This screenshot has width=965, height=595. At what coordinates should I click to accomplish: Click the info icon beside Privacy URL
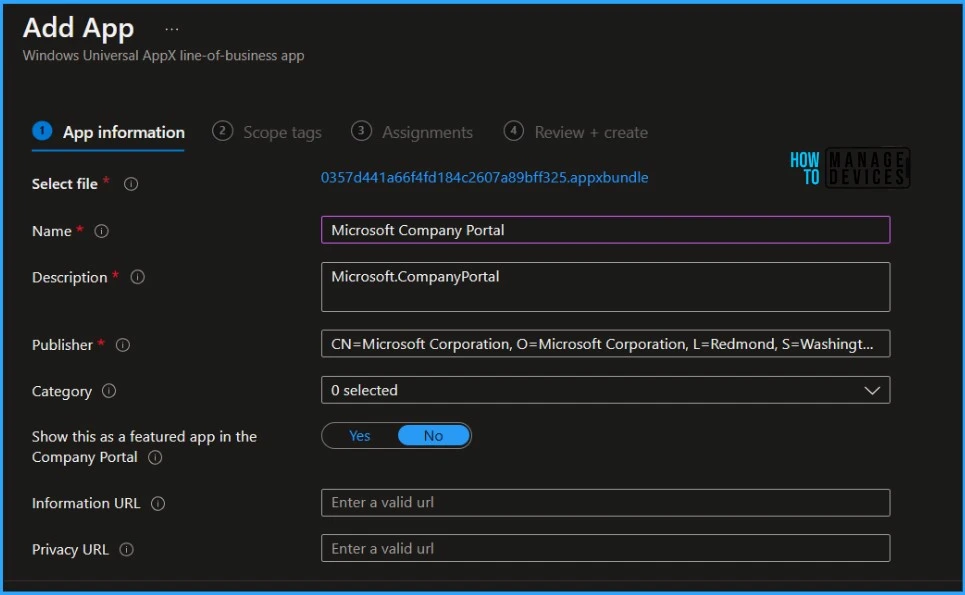(x=126, y=550)
